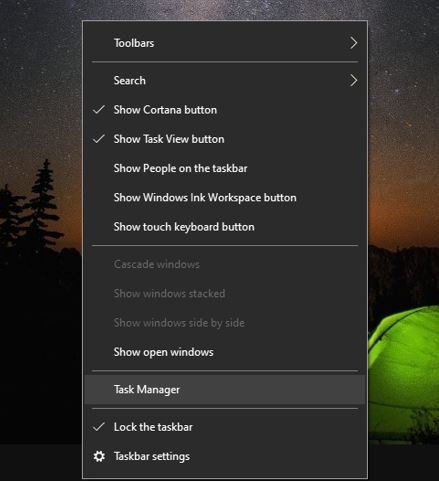Toggle Lock the taskbar entry
Image resolution: width=439 pixels, height=483 pixels.
click(x=225, y=427)
